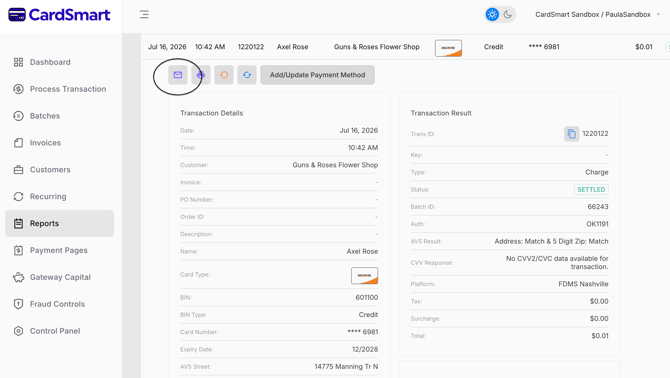Click the Trans ID value 1220122 in Transaction Result
This screenshot has height=378, width=670.
595,134
